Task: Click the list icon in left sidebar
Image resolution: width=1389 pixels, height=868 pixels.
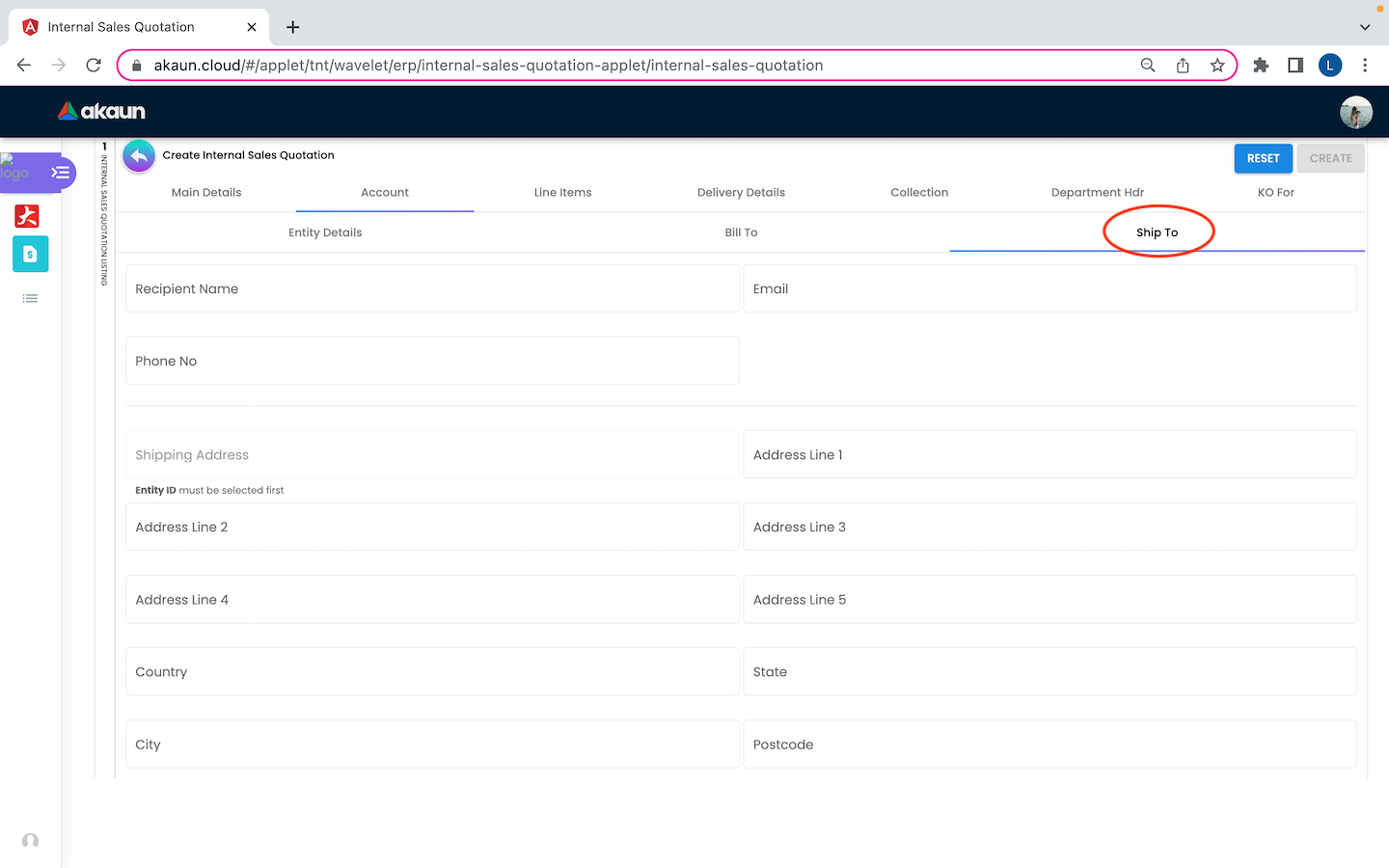Action: tap(30, 299)
